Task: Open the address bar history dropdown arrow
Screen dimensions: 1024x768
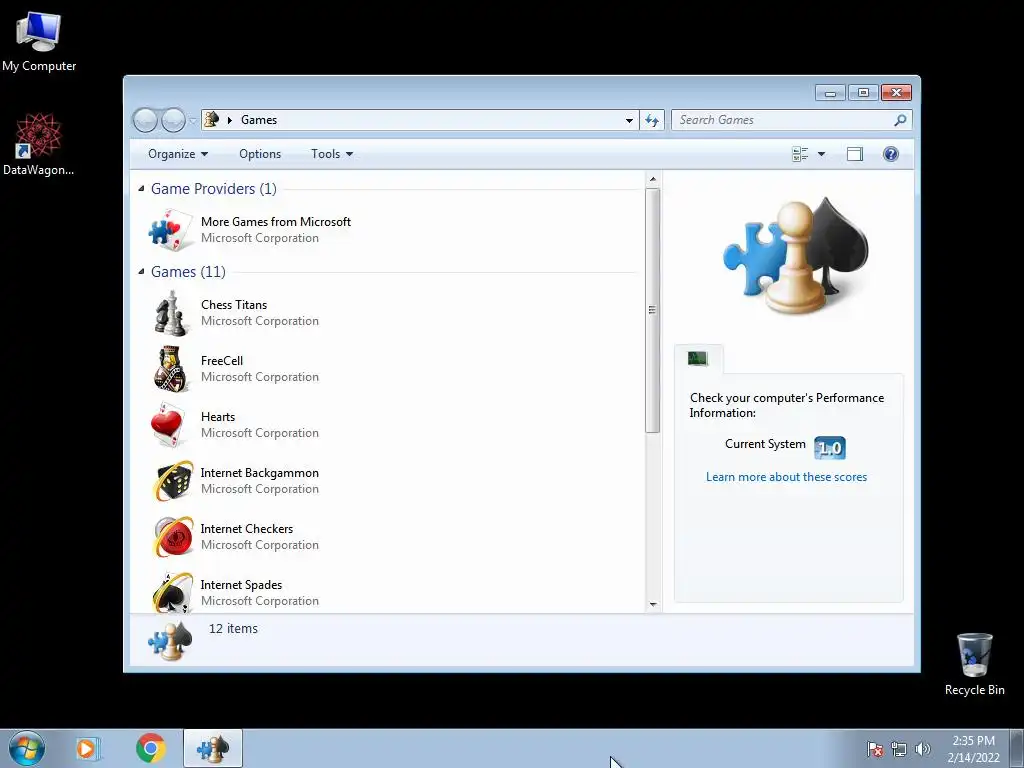Action: pyautogui.click(x=629, y=120)
